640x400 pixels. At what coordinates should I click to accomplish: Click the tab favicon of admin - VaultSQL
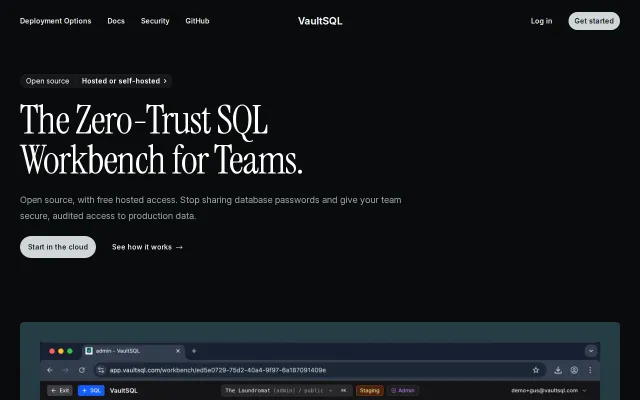point(89,351)
